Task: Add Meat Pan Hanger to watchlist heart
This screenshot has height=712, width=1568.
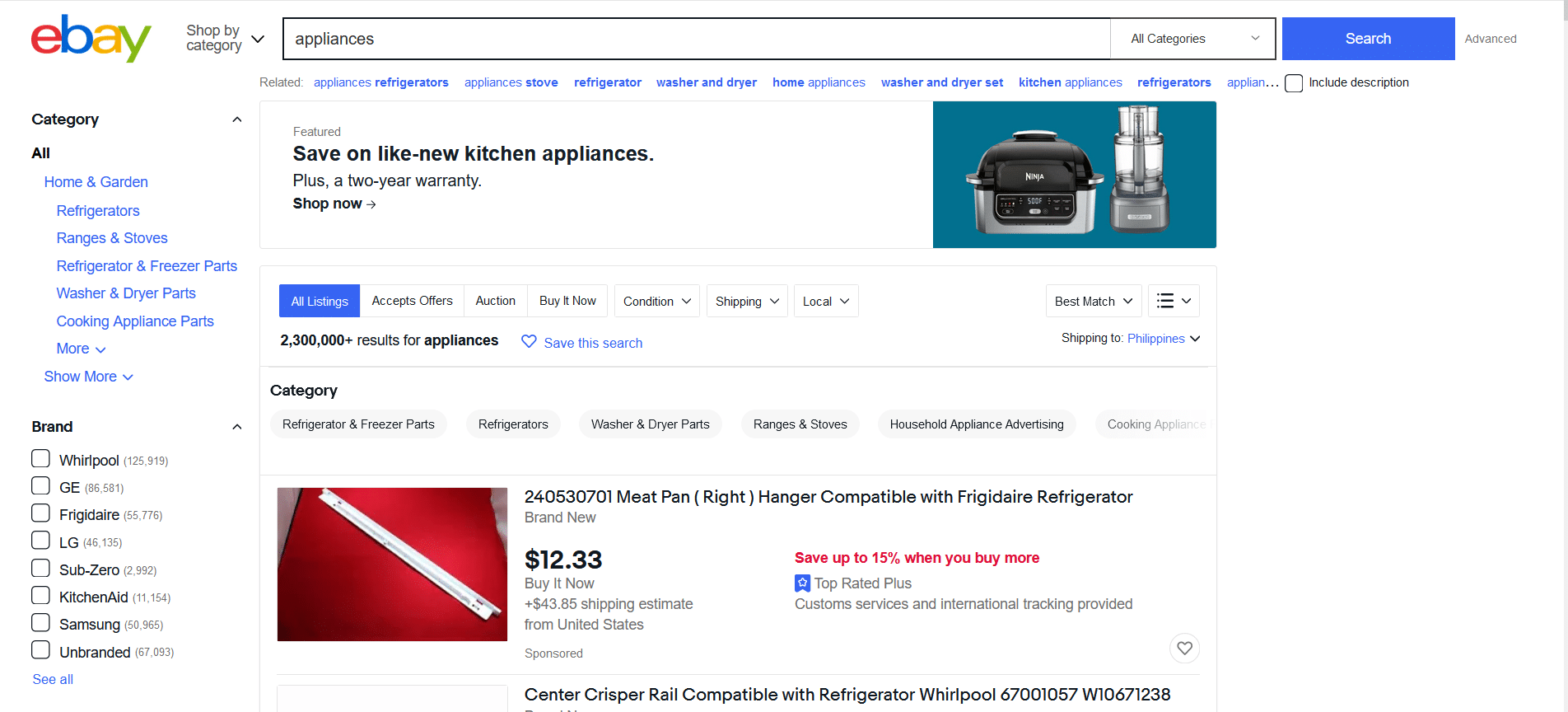Action: click(x=1184, y=648)
